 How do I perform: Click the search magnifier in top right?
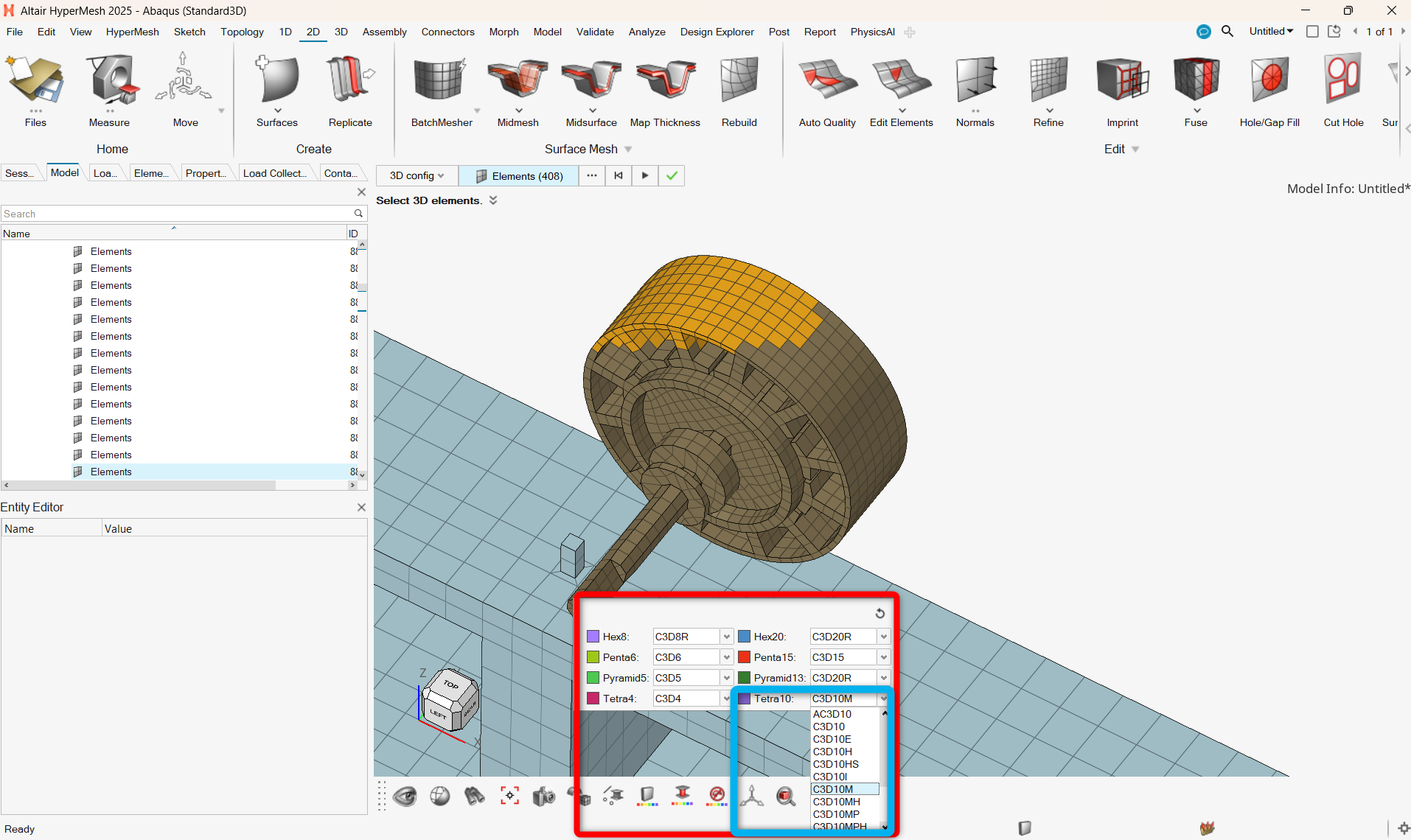[1227, 32]
